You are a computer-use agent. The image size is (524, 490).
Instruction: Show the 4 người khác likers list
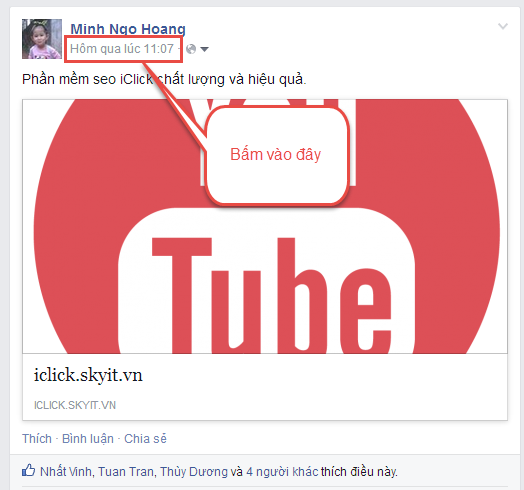282,472
